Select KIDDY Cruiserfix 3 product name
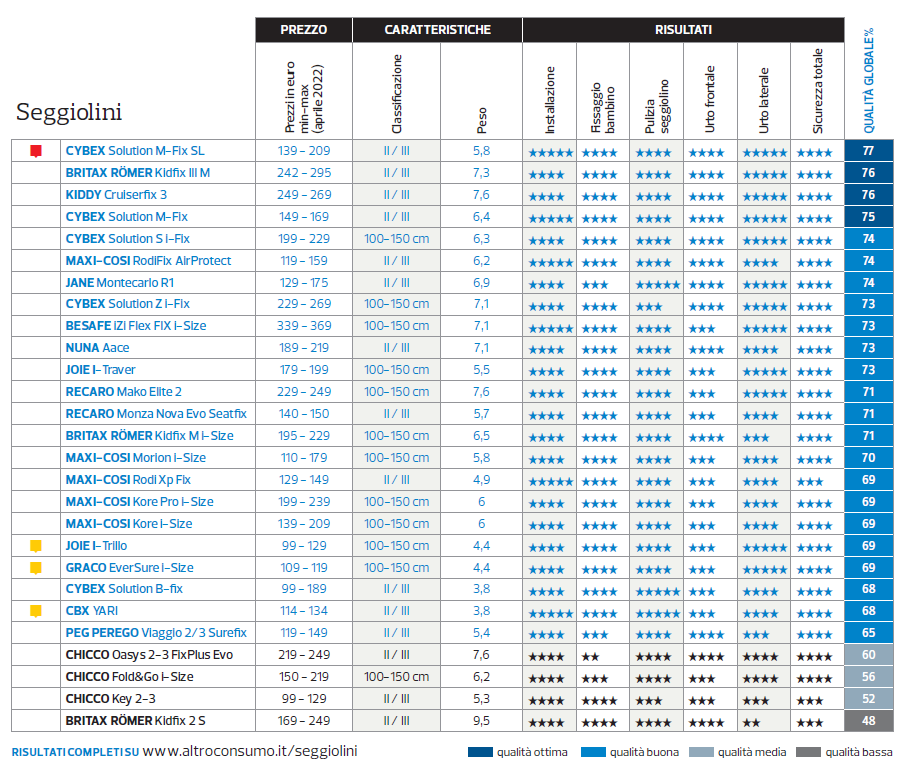This screenshot has height=772, width=909. tap(116, 195)
